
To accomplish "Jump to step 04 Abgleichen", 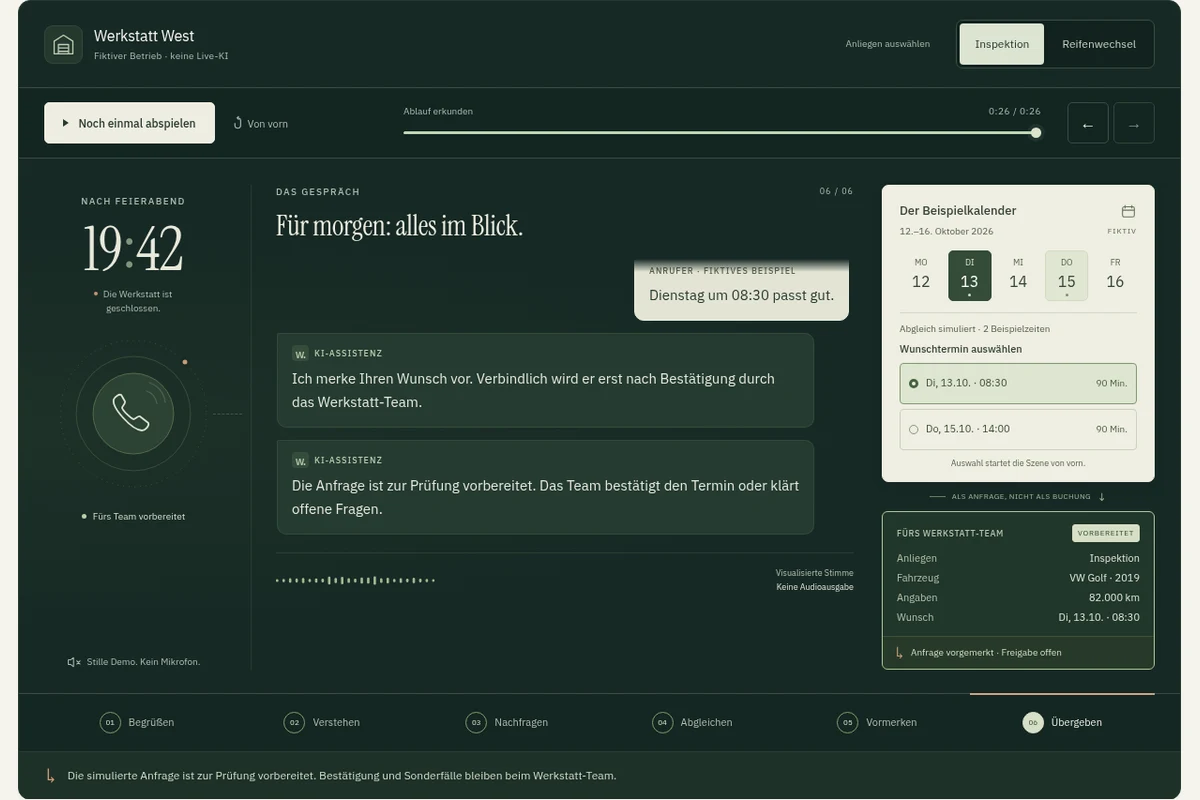I will click(x=692, y=722).
